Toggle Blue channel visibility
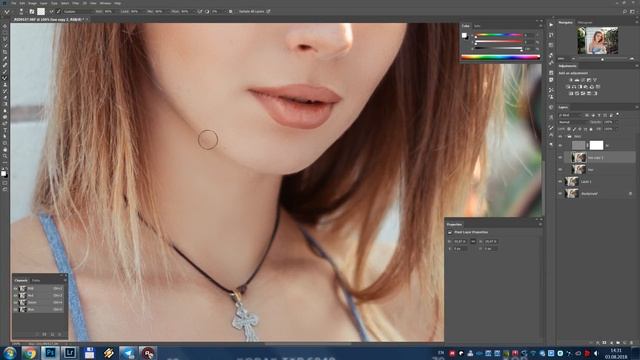640x360 pixels. tap(16, 309)
